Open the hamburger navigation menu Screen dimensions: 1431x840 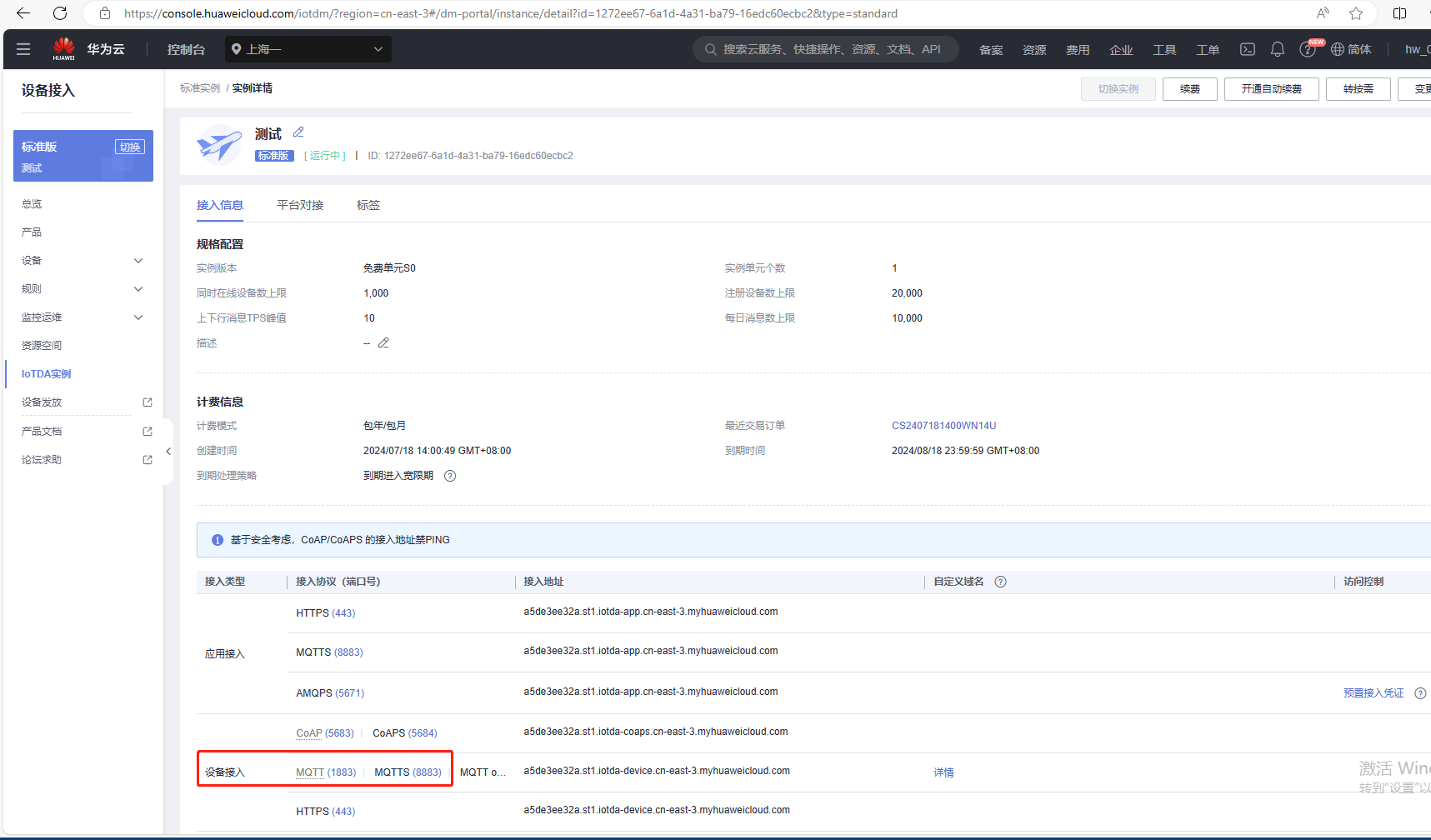click(x=23, y=49)
